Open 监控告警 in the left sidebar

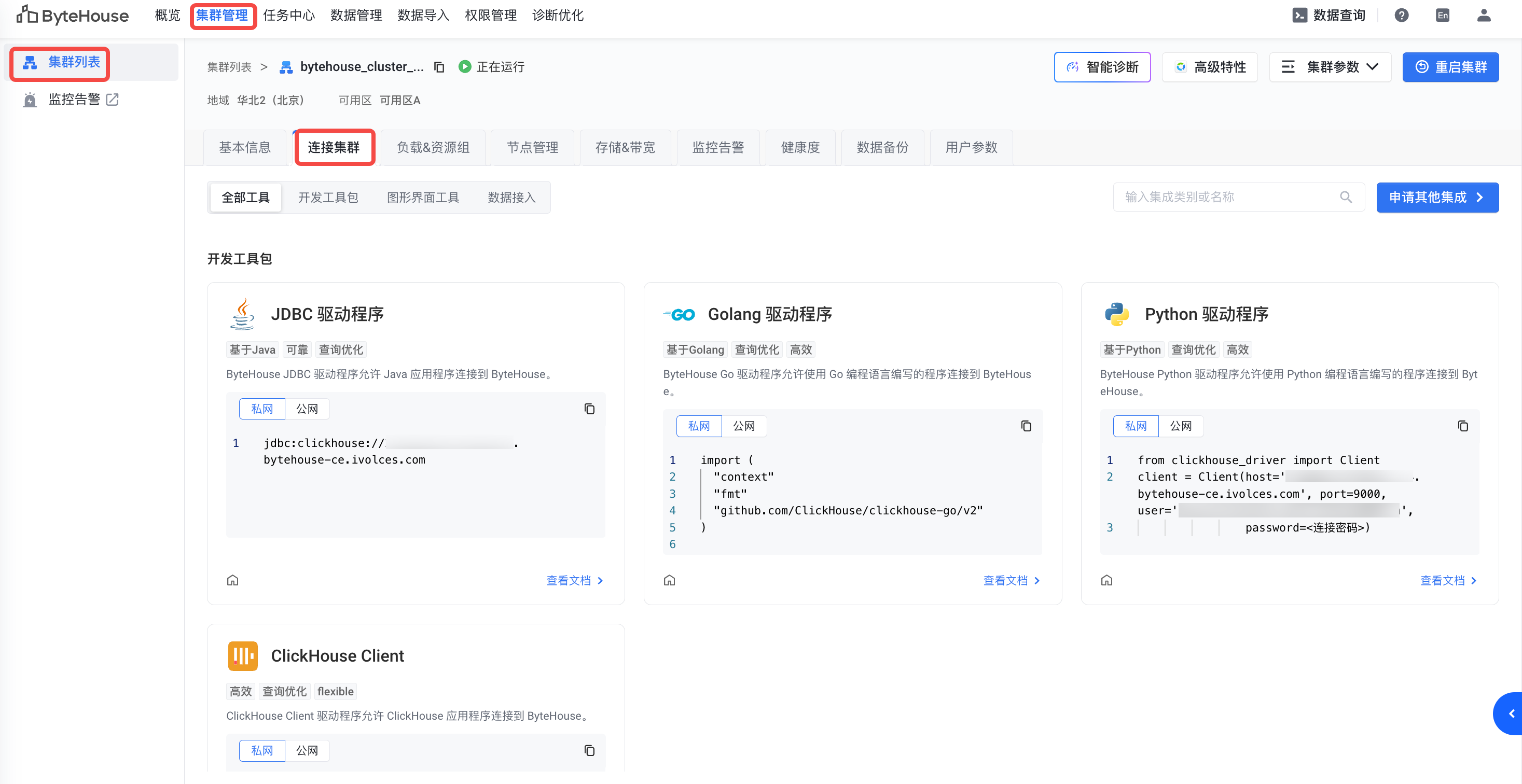coord(75,100)
